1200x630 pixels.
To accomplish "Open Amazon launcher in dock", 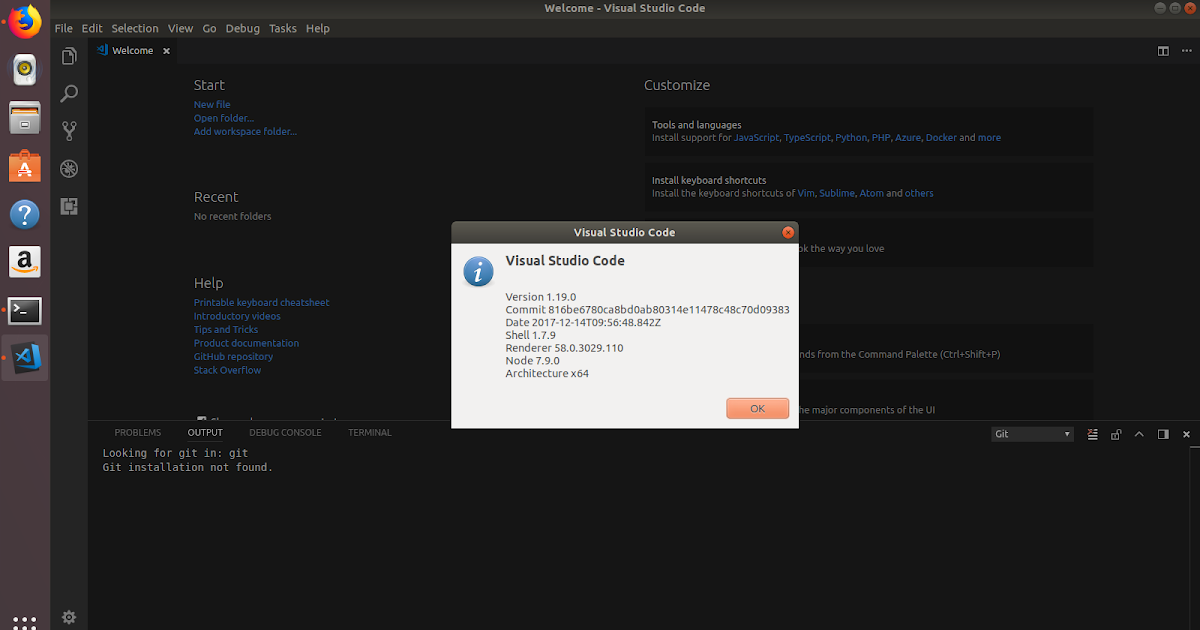I will tap(25, 262).
